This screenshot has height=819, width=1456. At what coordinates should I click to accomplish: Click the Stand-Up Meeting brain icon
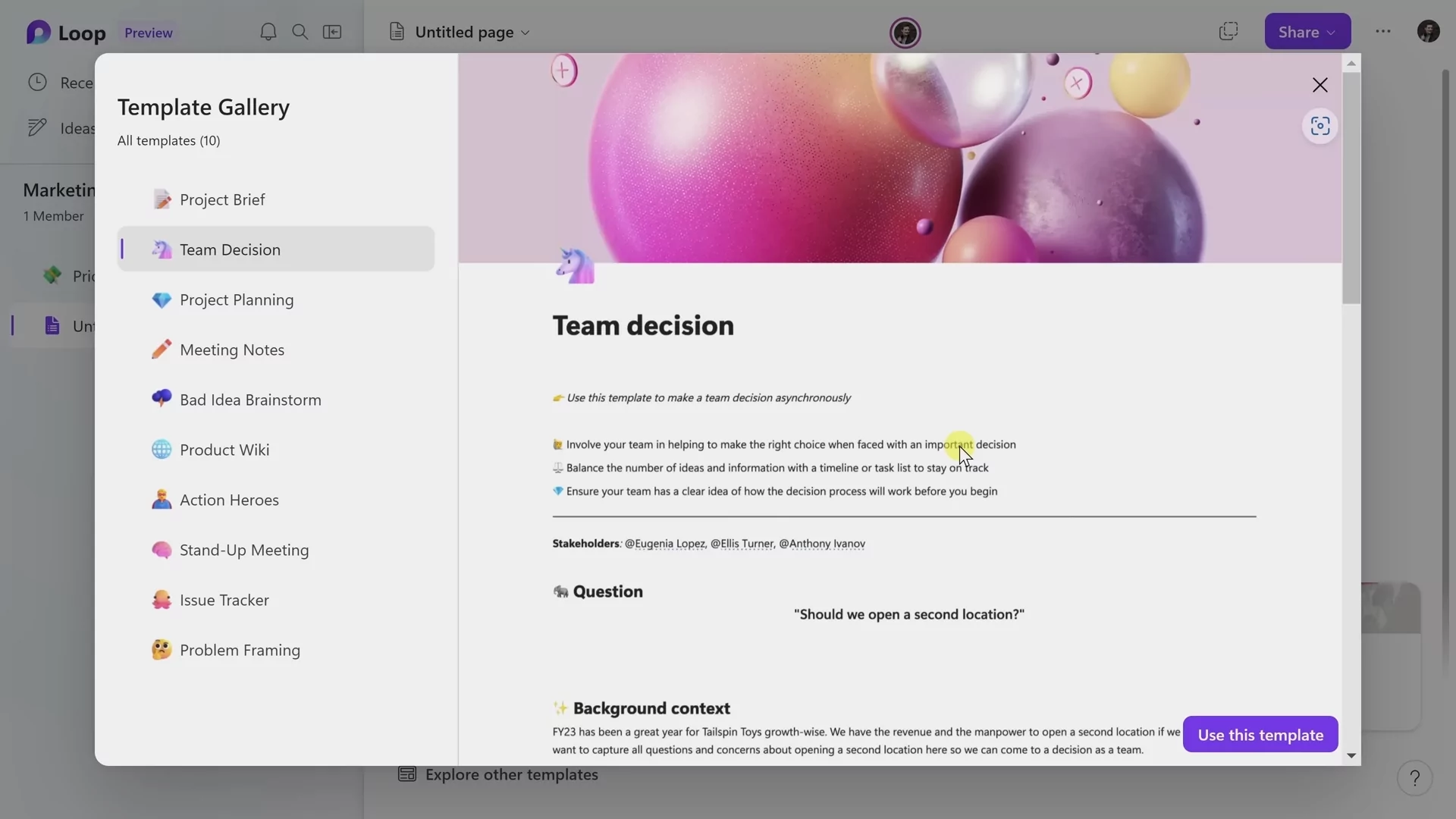[162, 550]
